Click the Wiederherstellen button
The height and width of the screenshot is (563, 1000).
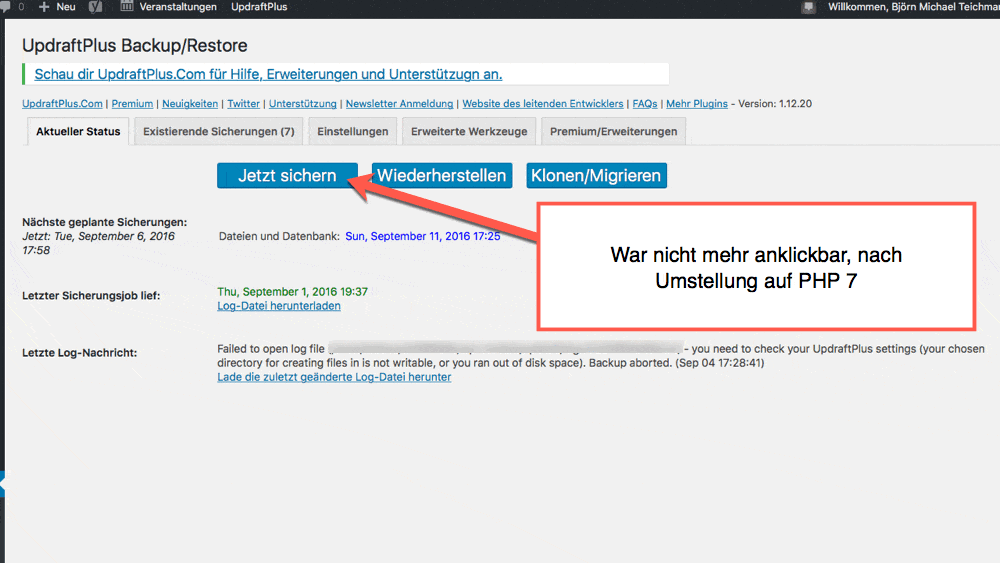click(441, 175)
